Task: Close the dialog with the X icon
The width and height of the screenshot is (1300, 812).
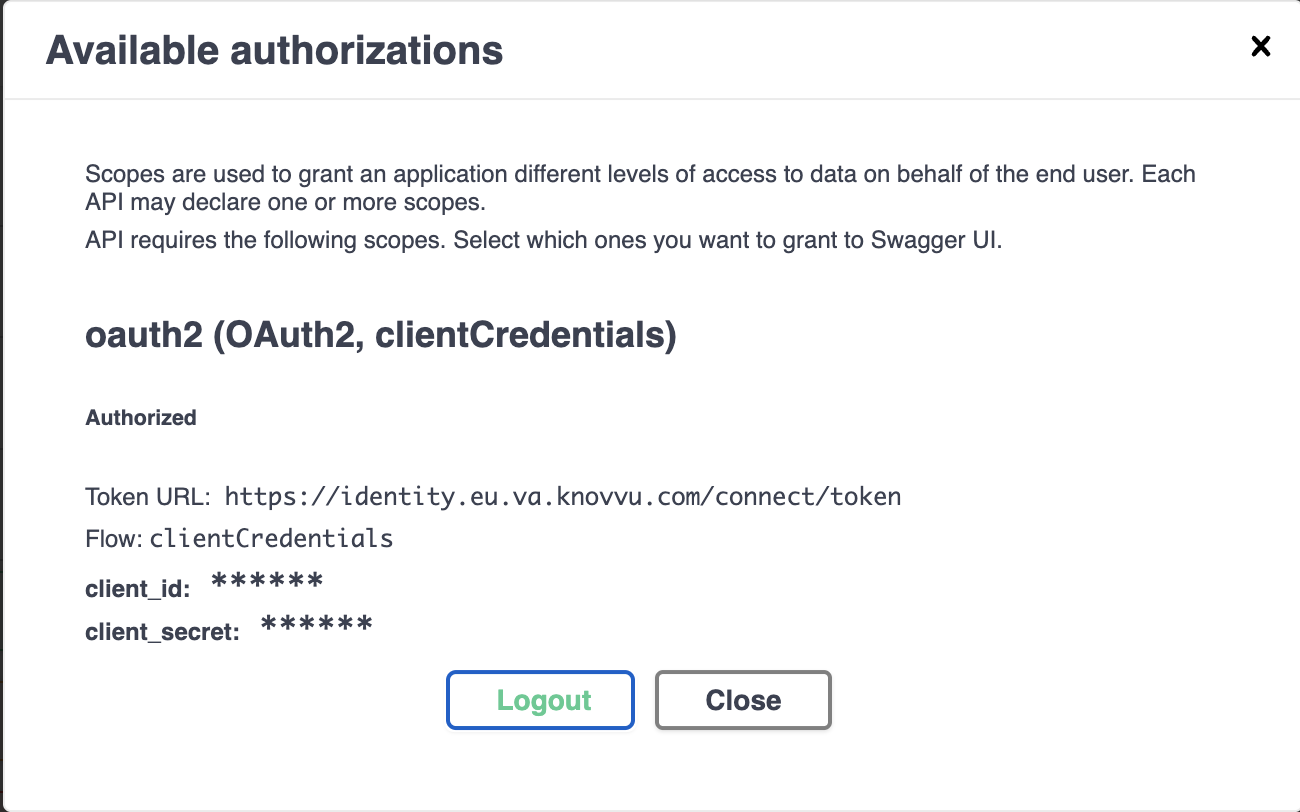Action: tap(1261, 46)
